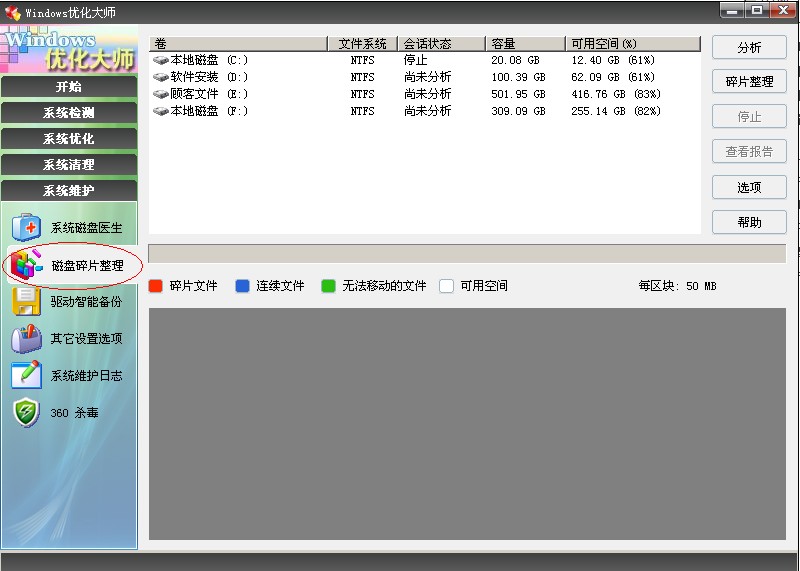
Task: Click the drive icon for 顾客文件 (E:)
Action: 161,94
